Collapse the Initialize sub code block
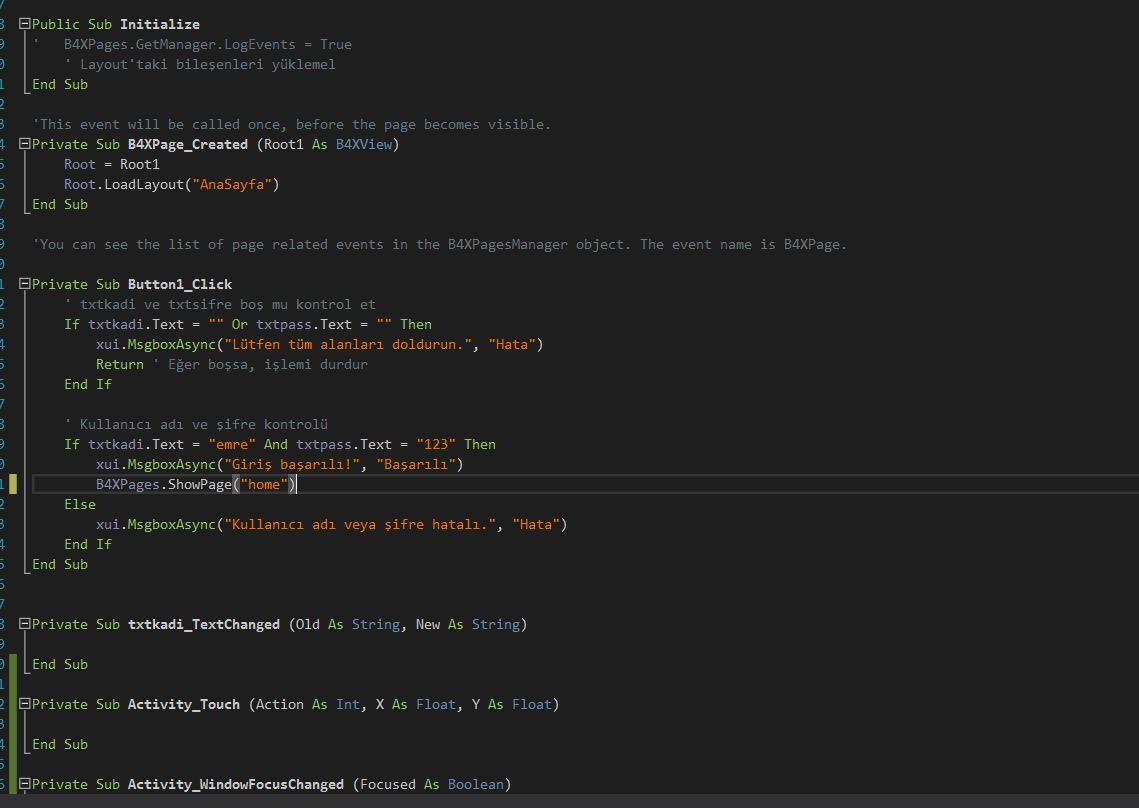The image size is (1139, 808). [25, 24]
